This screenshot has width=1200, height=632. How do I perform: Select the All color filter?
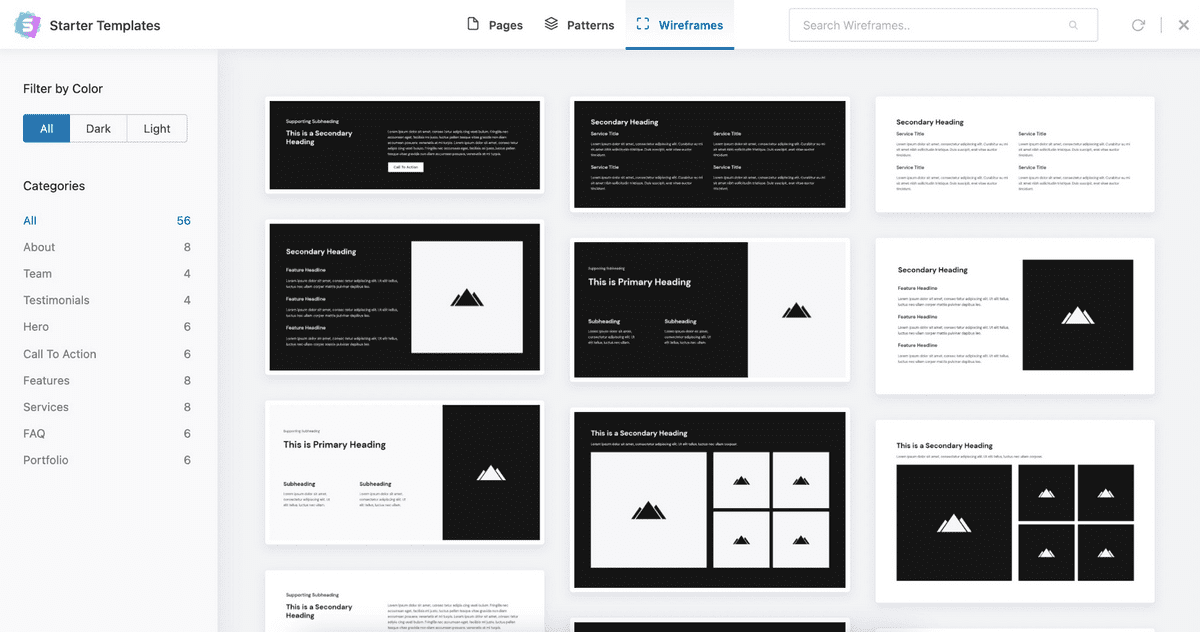(x=45, y=128)
